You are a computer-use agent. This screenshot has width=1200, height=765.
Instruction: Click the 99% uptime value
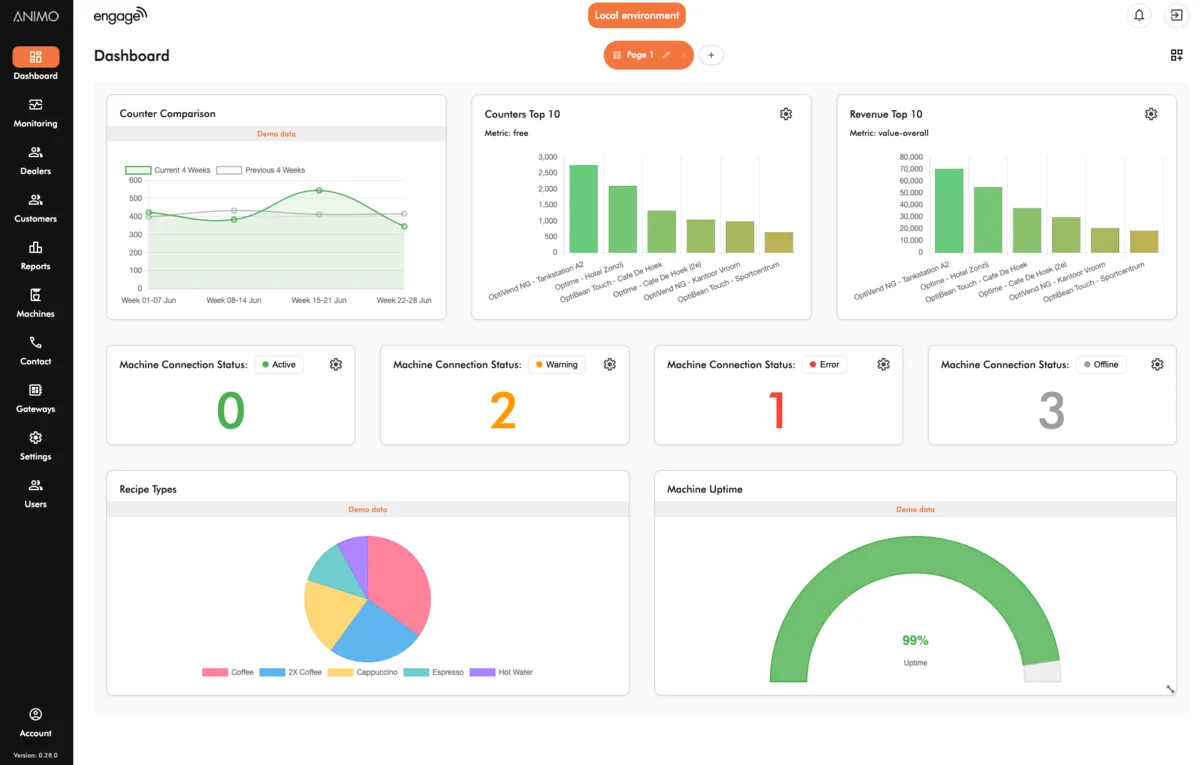pos(915,640)
